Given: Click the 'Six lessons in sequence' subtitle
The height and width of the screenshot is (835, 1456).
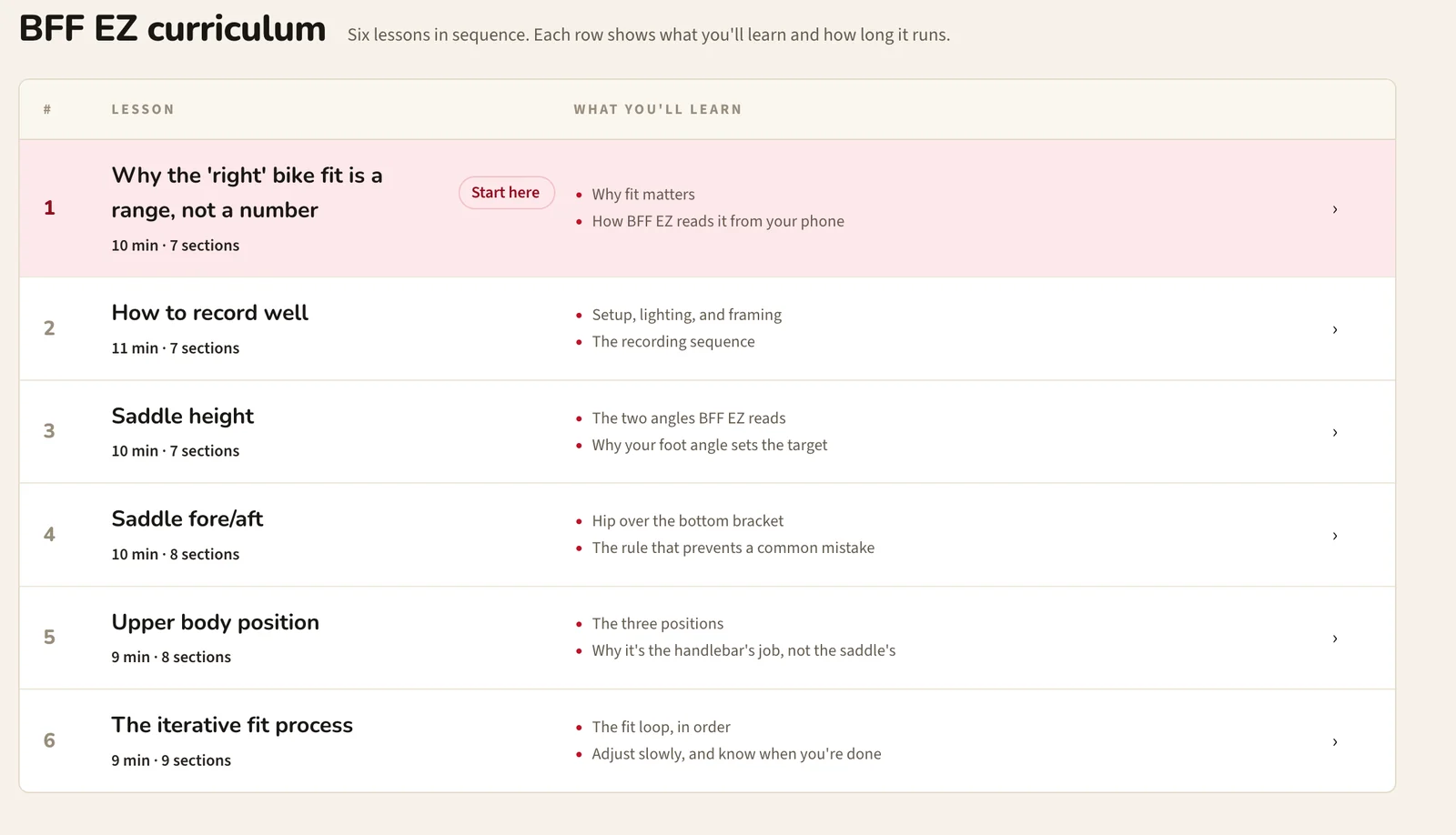Looking at the screenshot, I should pyautogui.click(x=649, y=35).
